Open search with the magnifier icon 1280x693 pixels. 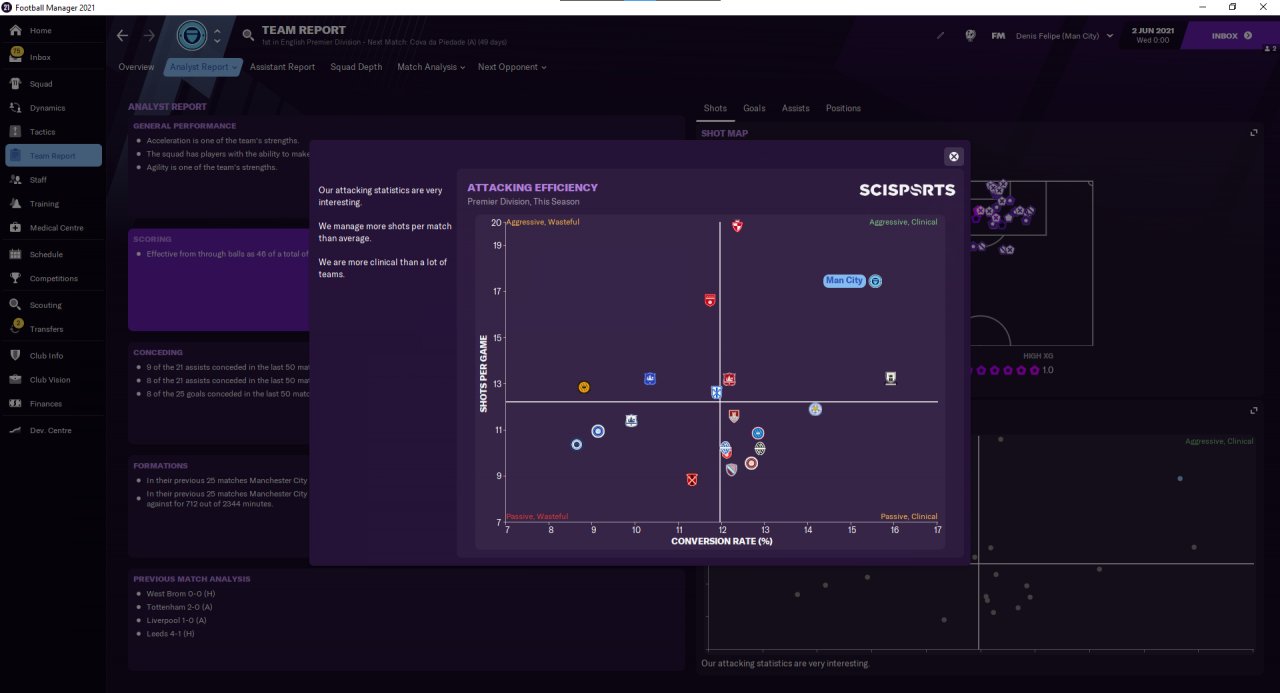pos(248,35)
